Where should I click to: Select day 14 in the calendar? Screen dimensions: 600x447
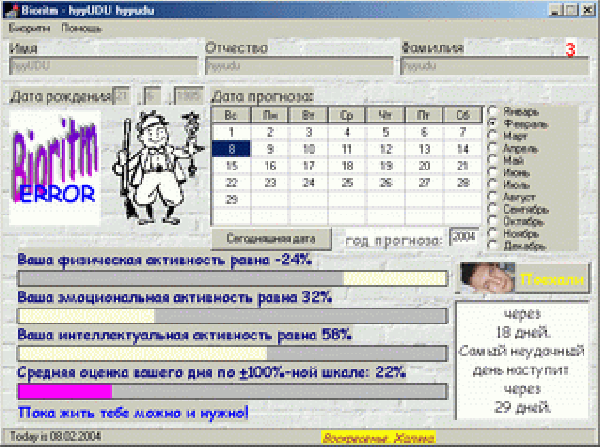(x=463, y=149)
